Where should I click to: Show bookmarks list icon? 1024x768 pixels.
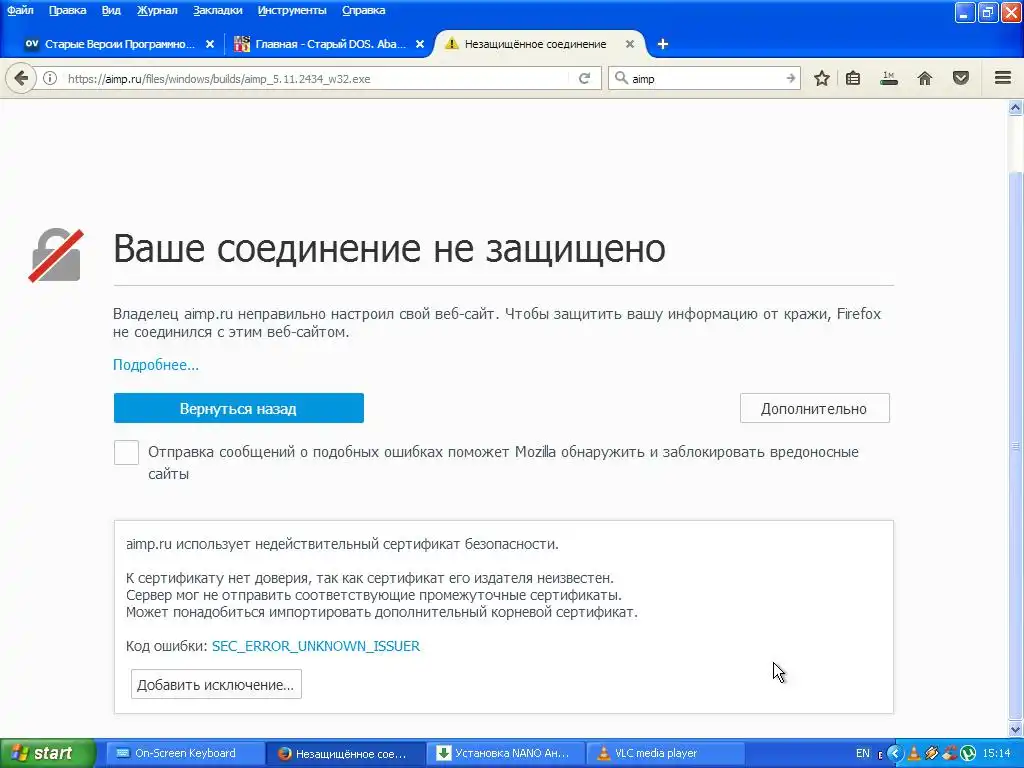pos(853,78)
